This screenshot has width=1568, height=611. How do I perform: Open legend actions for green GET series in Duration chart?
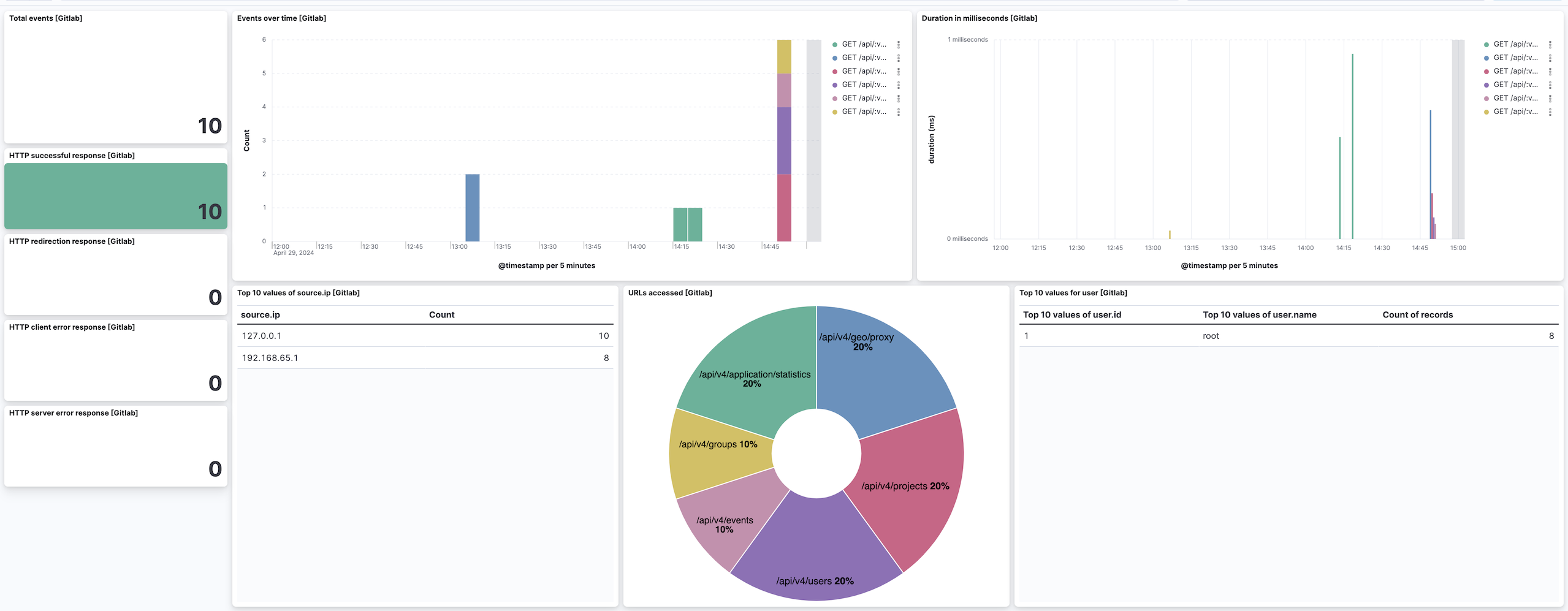coord(1550,44)
